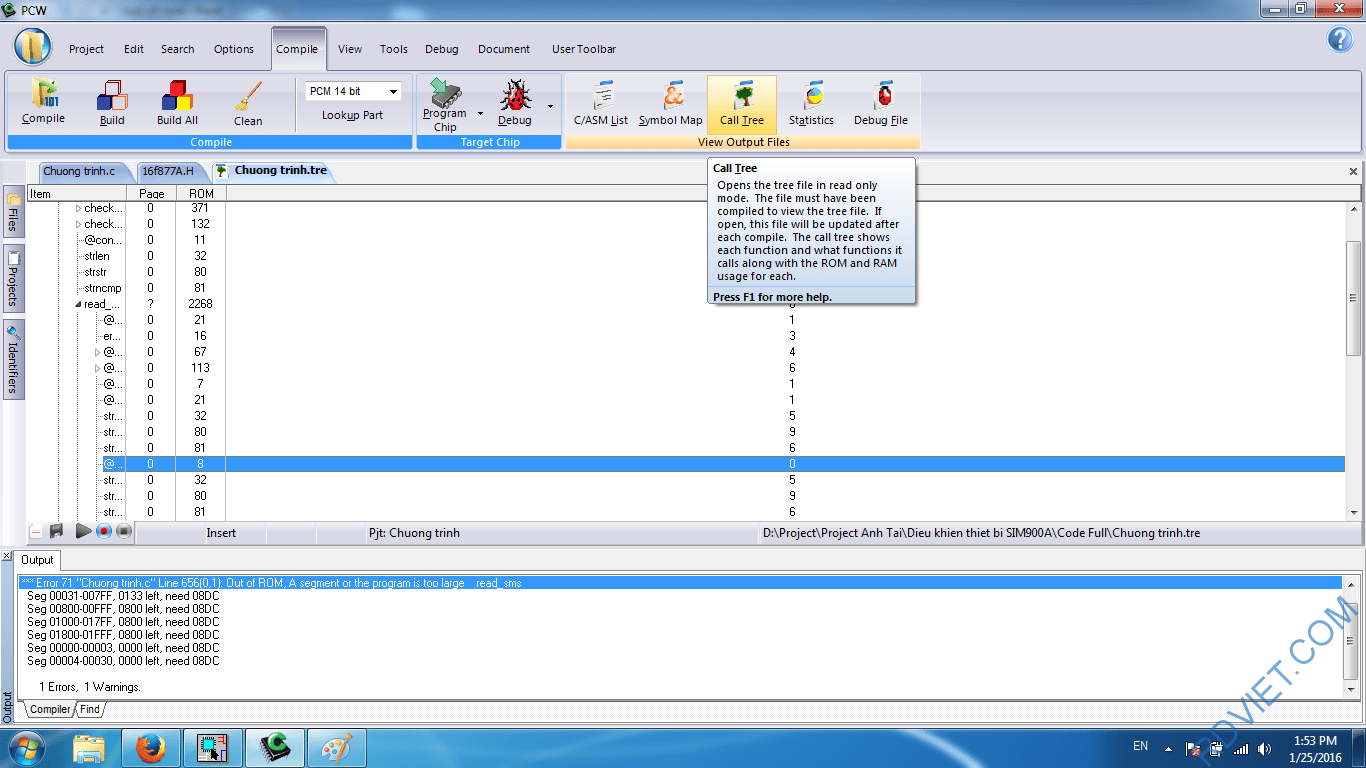Open the Debug File viewer
The image size is (1366, 768).
[x=880, y=103]
